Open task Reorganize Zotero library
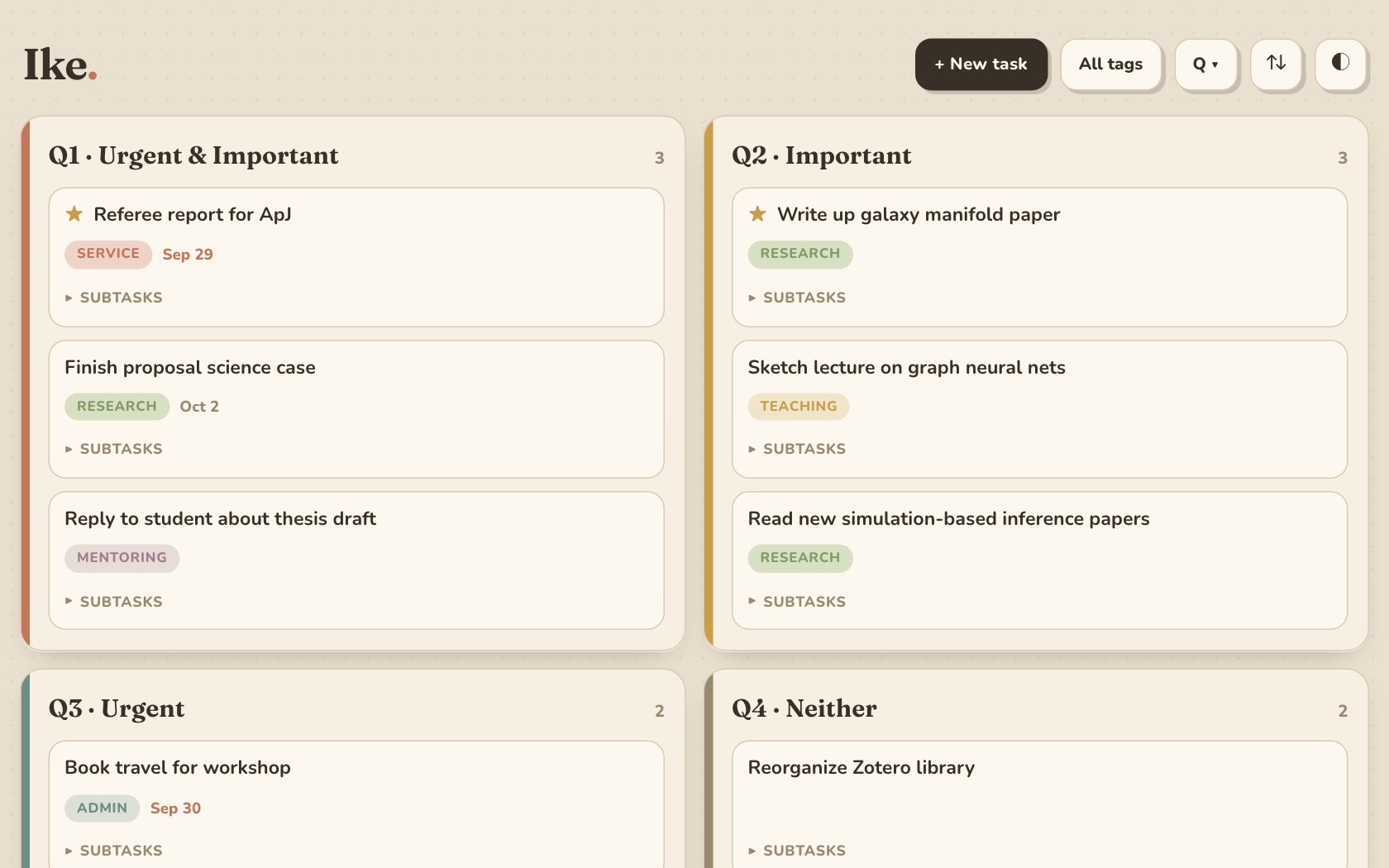The width and height of the screenshot is (1389, 868). [x=862, y=768]
